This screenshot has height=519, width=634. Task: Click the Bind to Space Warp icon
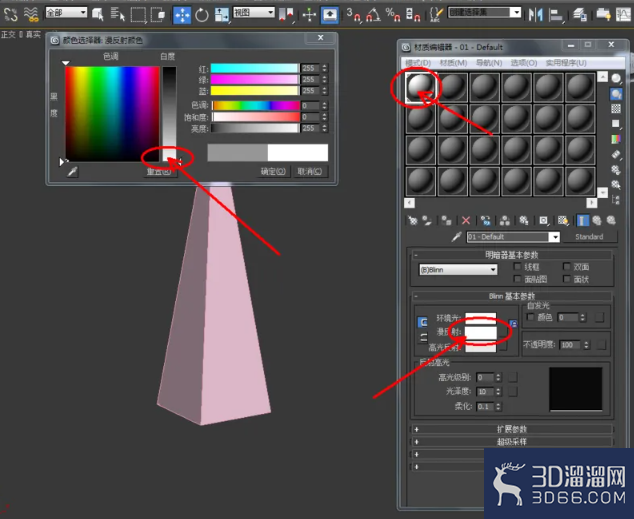pyautogui.click(x=31, y=15)
